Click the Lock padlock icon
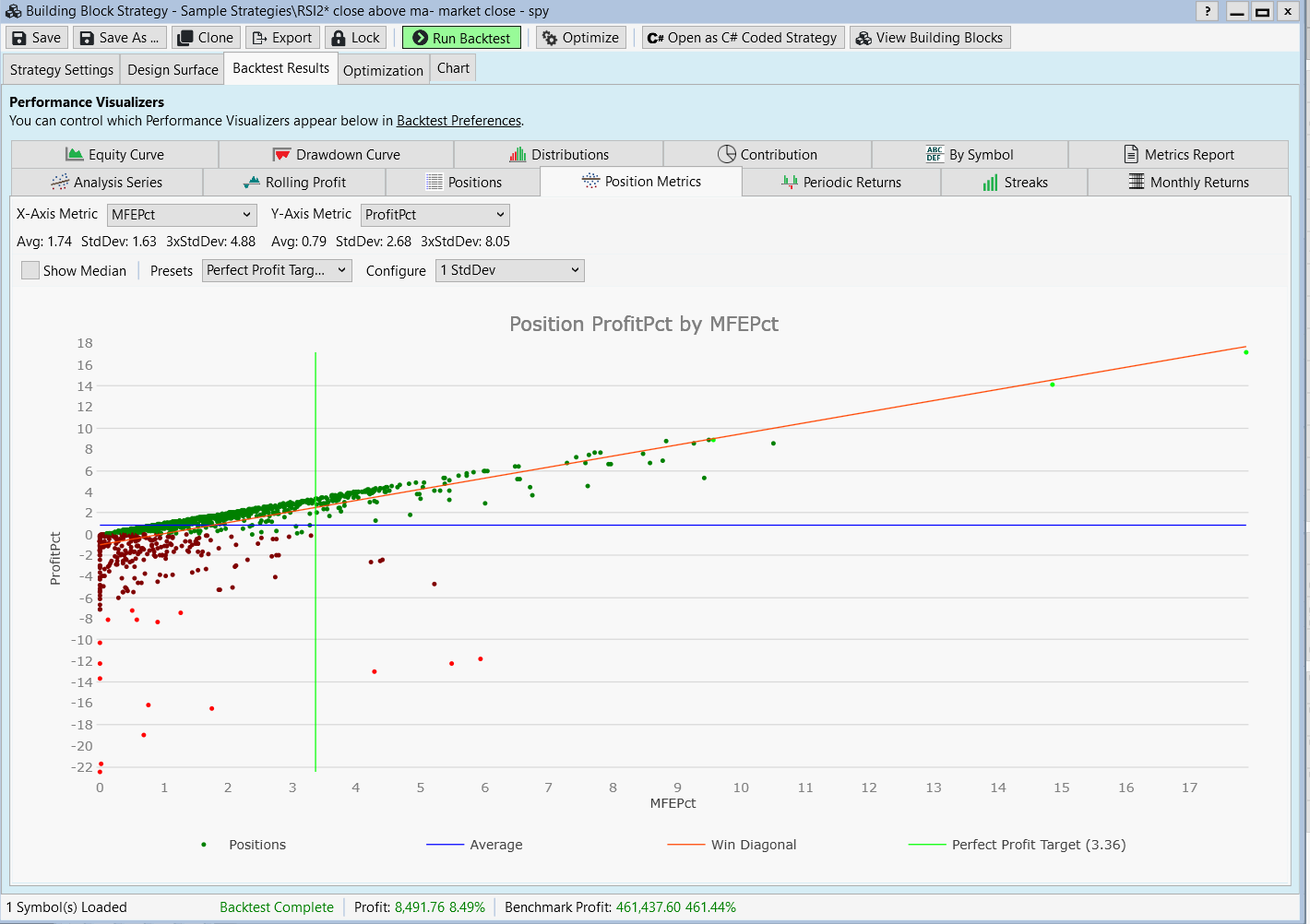This screenshot has width=1310, height=924. pyautogui.click(x=339, y=38)
